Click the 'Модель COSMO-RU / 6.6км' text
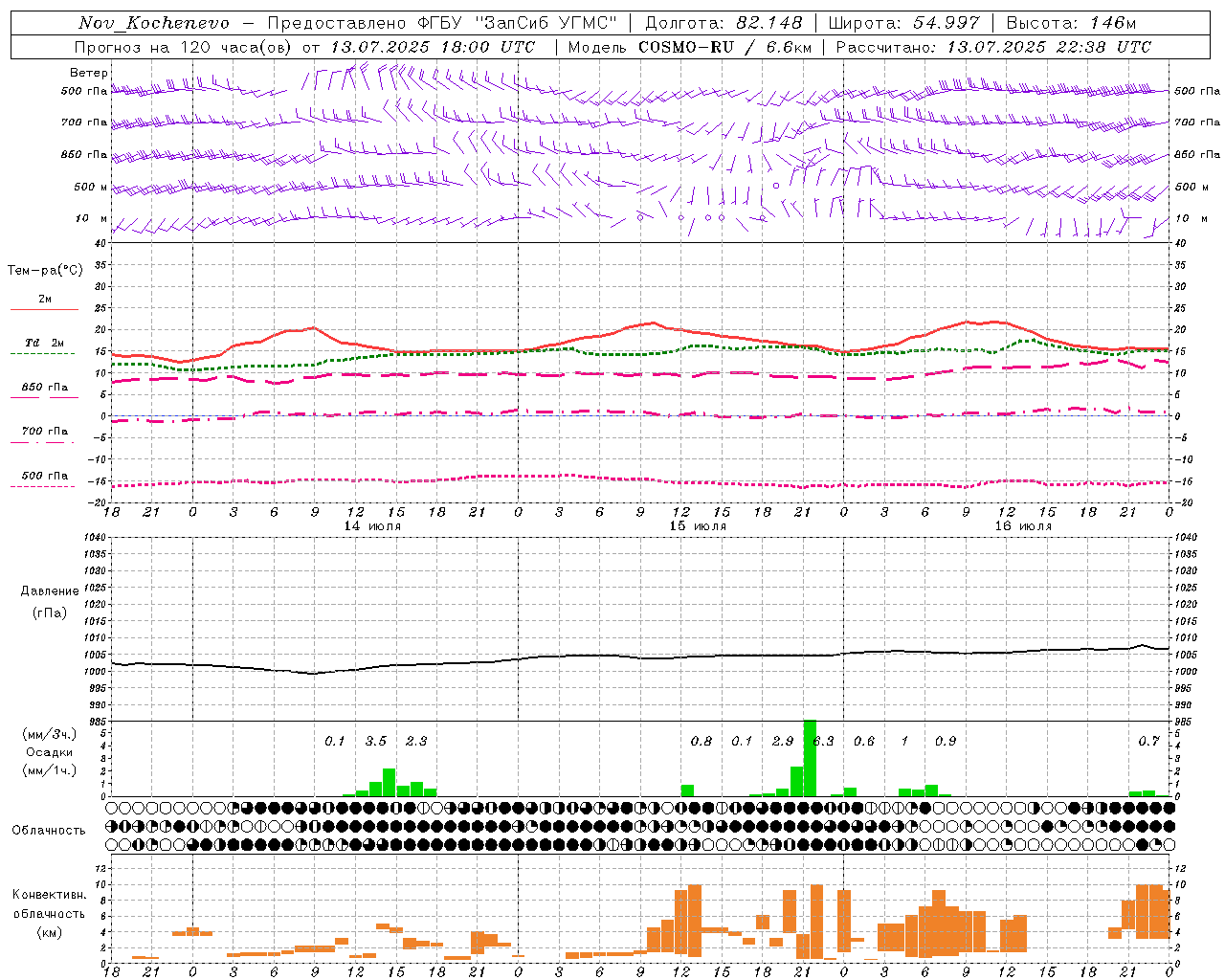The height and width of the screenshot is (980, 1225). [x=690, y=47]
